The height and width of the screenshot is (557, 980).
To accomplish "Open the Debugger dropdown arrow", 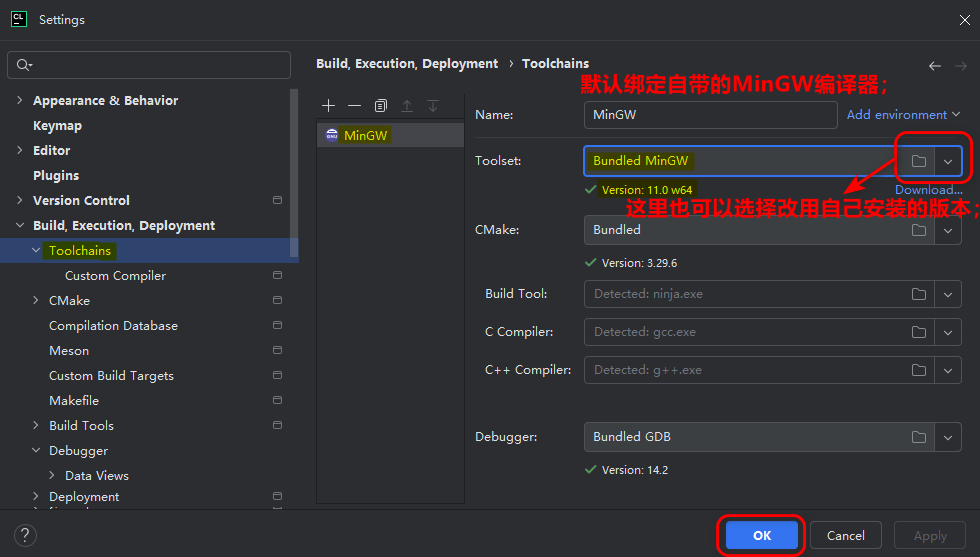I will coord(948,437).
